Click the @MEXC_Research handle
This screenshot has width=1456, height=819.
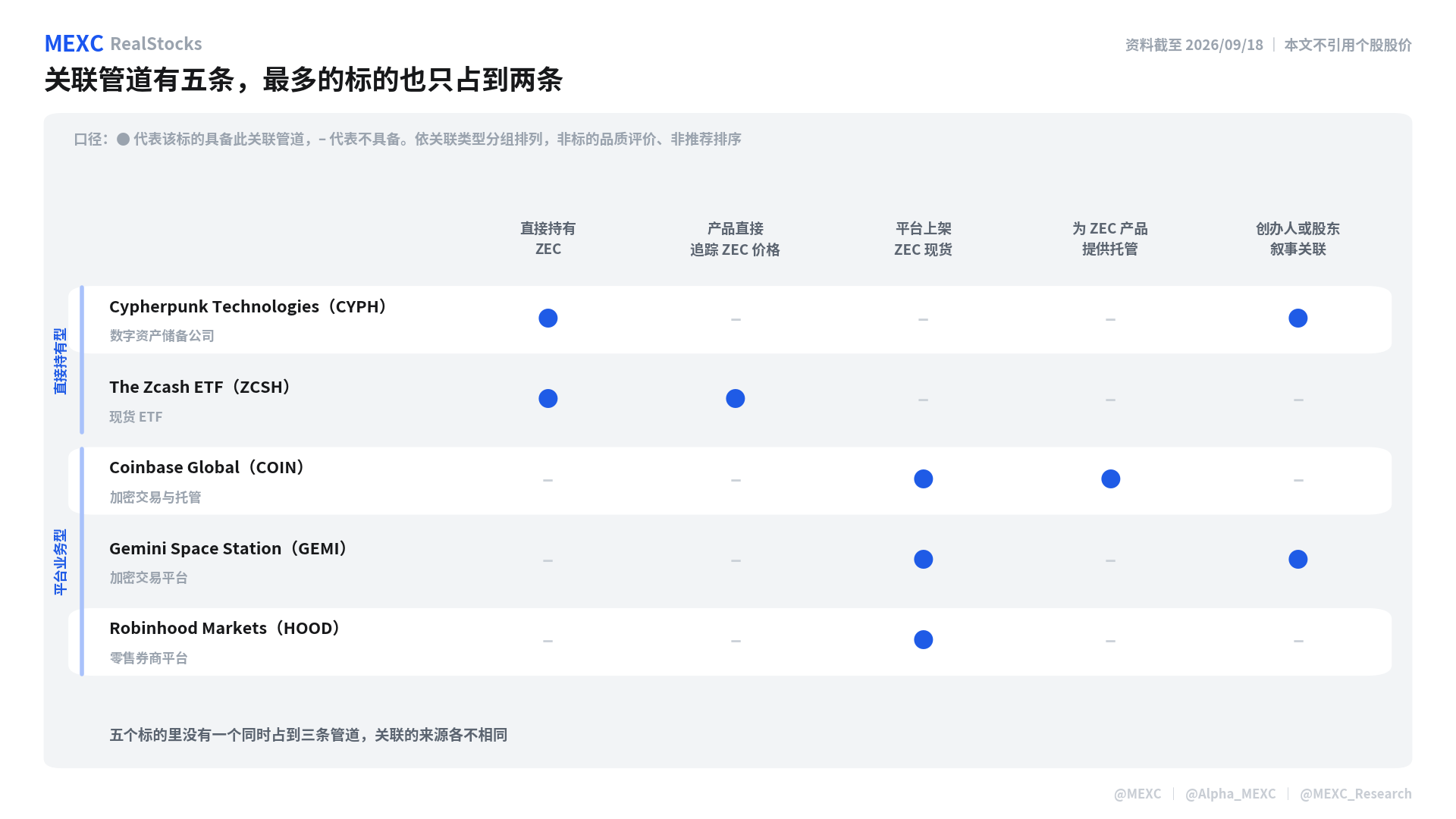[x=1356, y=793]
